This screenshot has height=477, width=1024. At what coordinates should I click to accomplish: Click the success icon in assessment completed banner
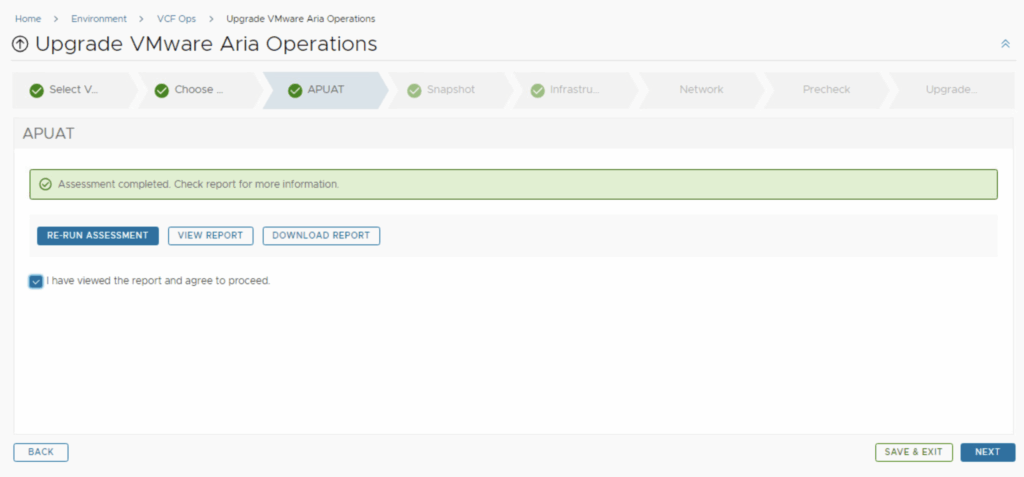coord(45,184)
